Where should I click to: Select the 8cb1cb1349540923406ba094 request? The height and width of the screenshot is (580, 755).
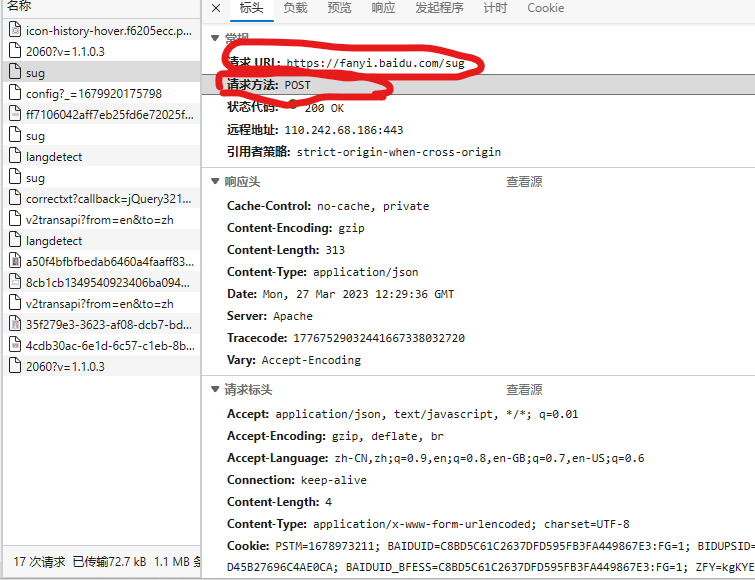click(101, 283)
